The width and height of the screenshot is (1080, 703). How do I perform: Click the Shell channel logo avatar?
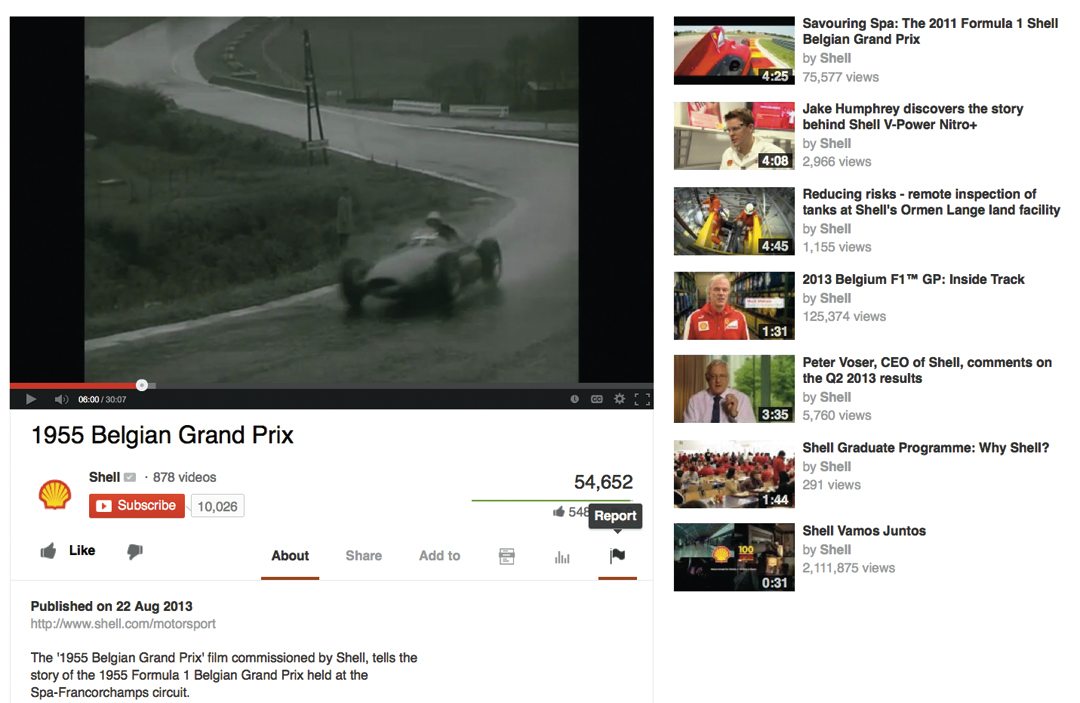55,495
